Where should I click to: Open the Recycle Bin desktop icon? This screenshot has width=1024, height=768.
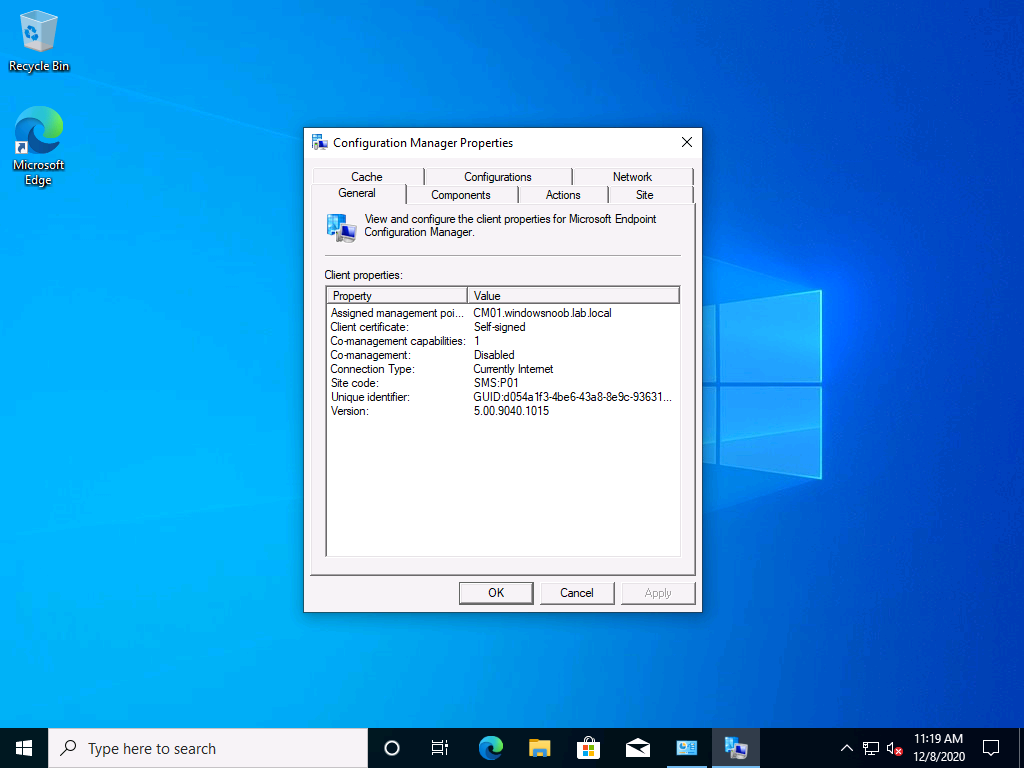(x=39, y=40)
